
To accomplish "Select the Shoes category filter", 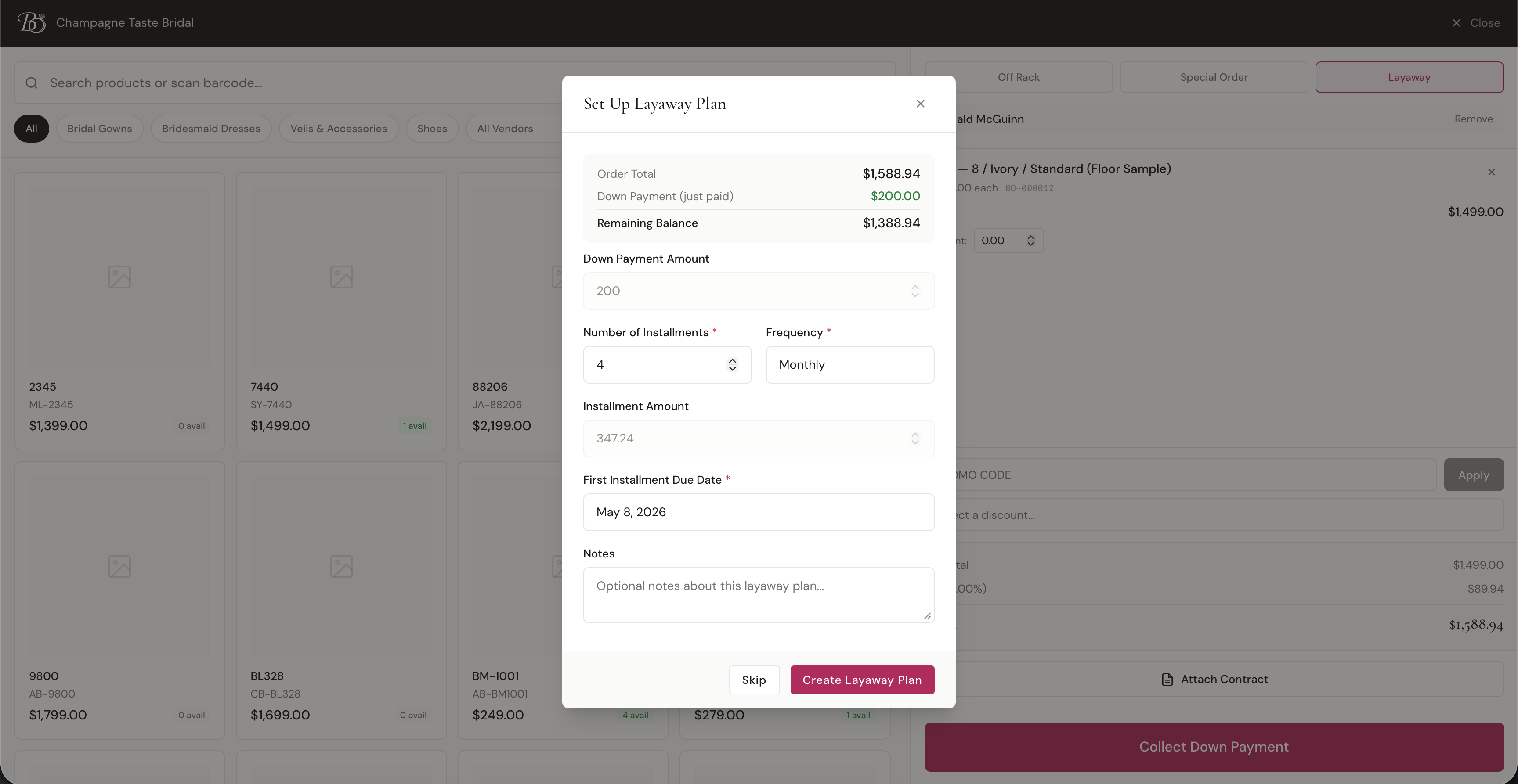I will click(x=432, y=129).
